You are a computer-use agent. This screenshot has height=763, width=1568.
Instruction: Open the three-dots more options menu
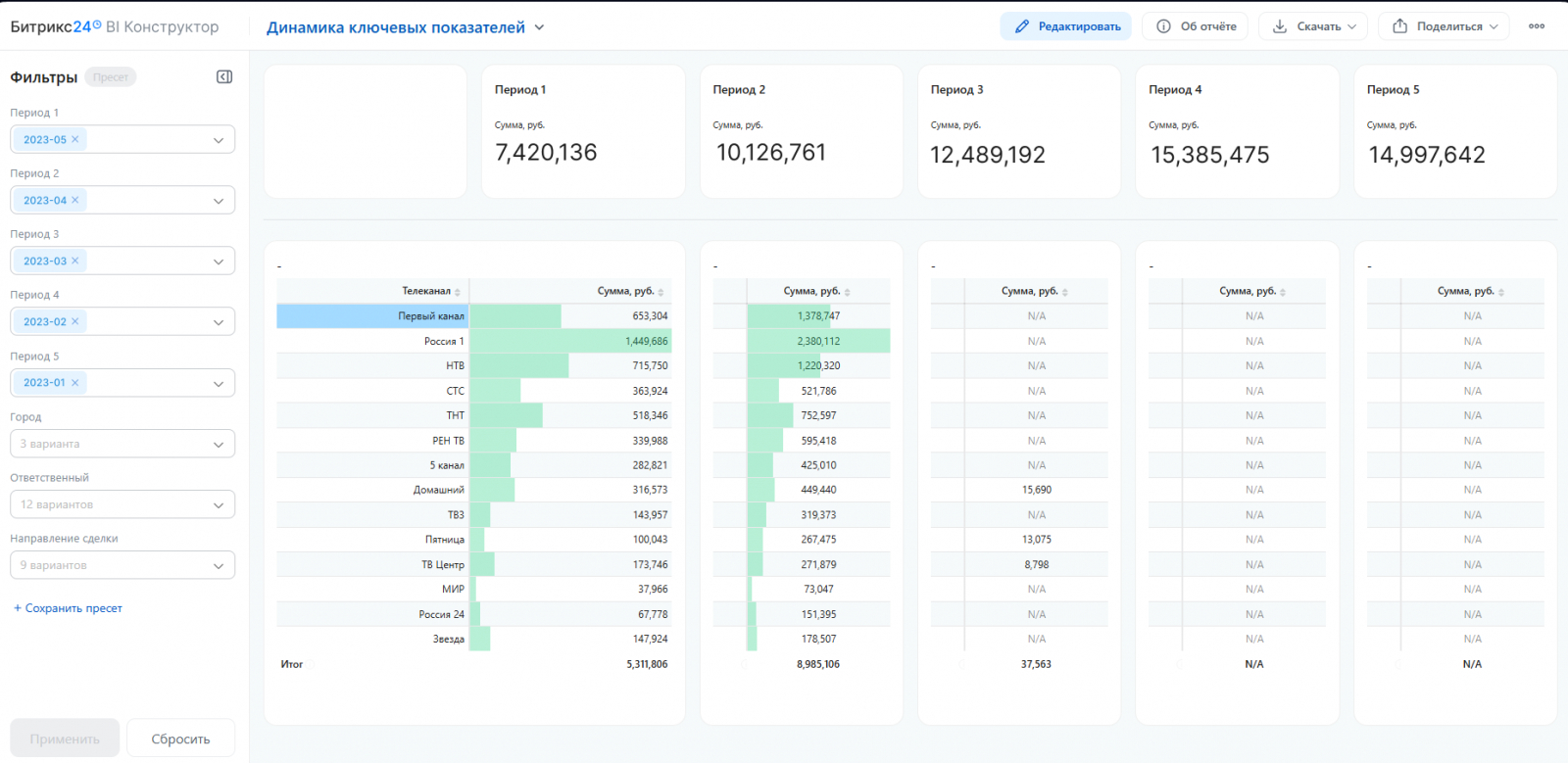pyautogui.click(x=1537, y=26)
